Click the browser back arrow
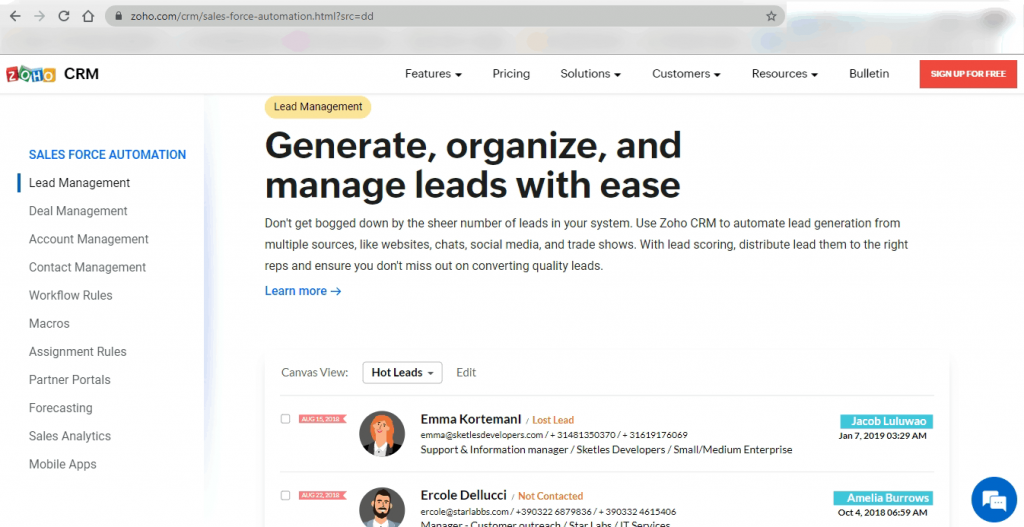The height and width of the screenshot is (527, 1024). click(x=14, y=16)
